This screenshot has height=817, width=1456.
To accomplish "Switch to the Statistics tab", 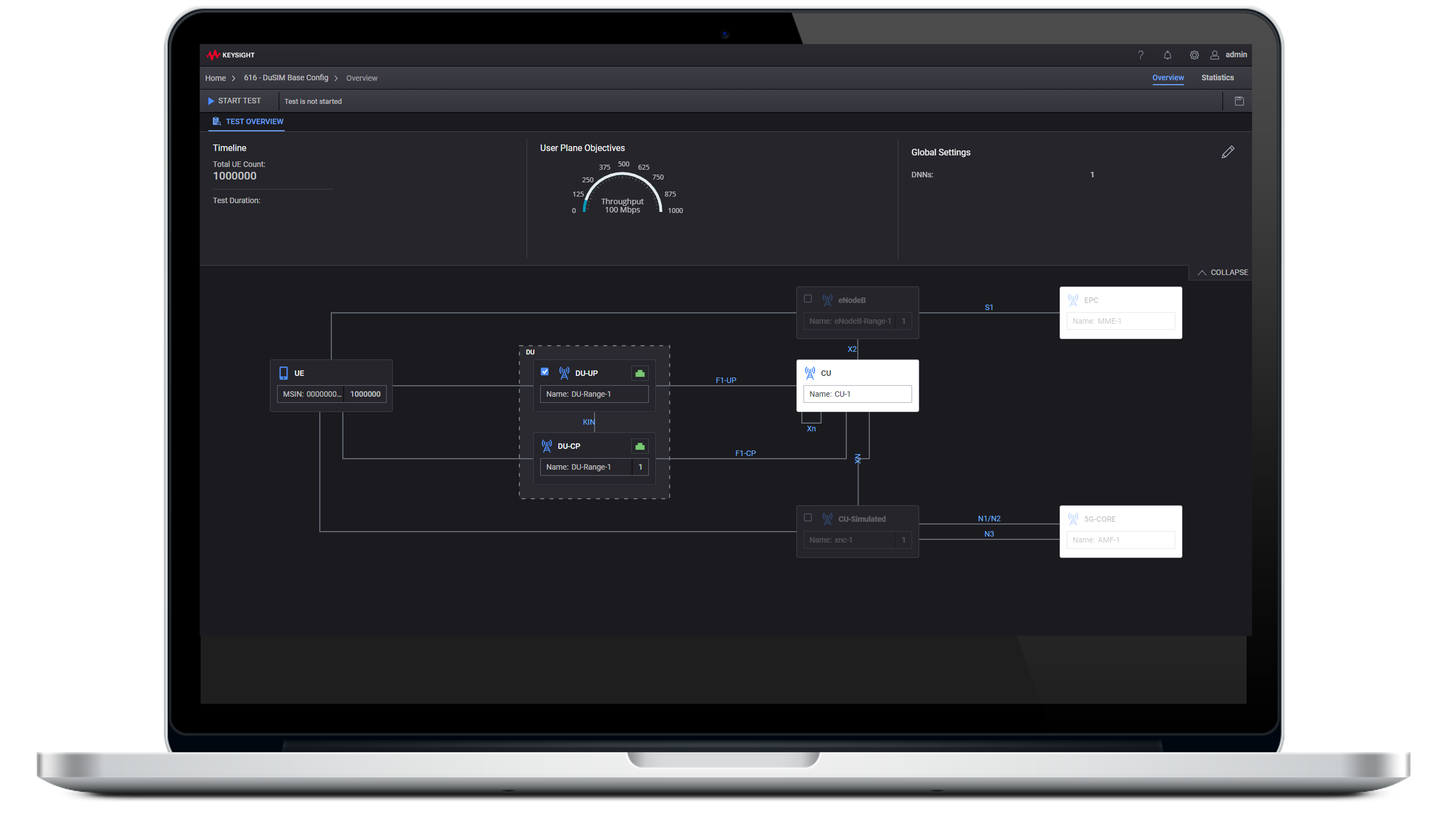I will [x=1217, y=78].
